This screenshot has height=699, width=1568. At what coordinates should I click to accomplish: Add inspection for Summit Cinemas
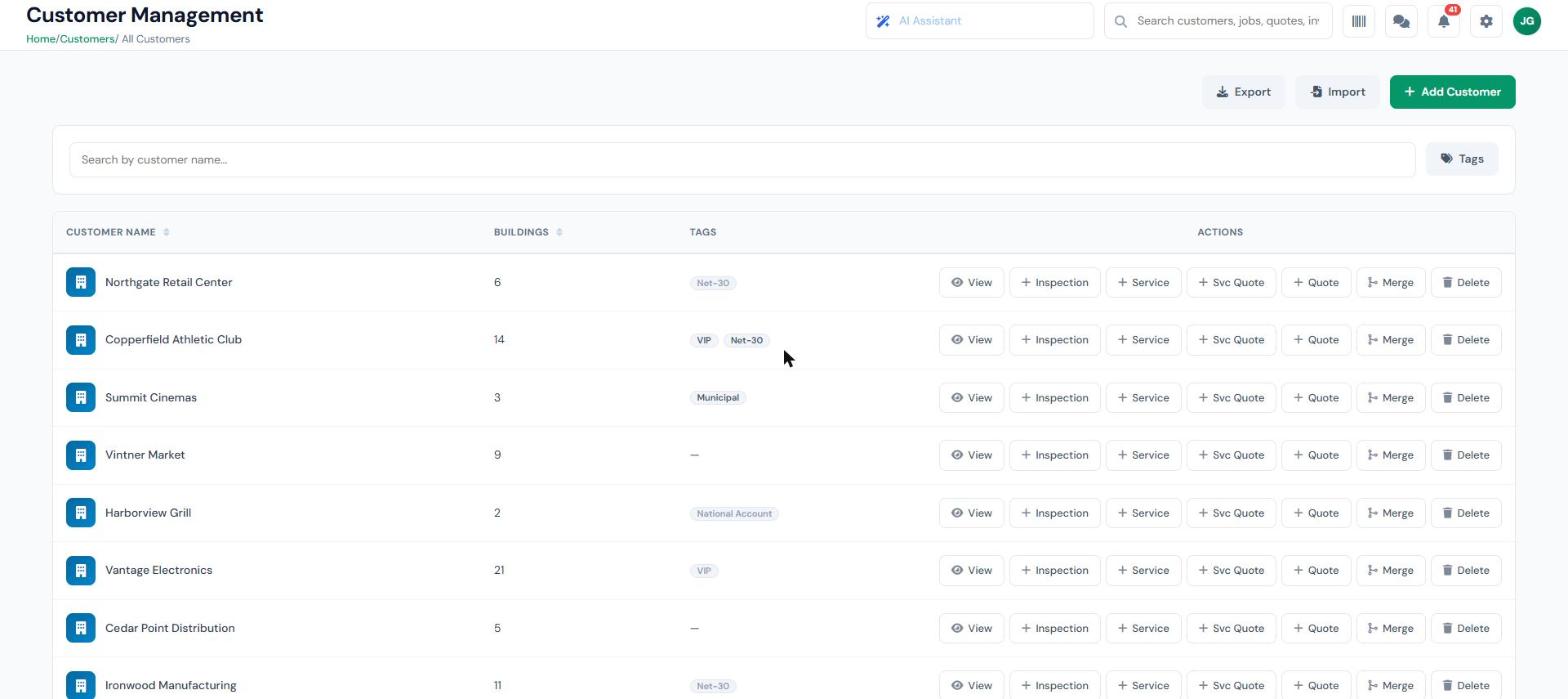click(1055, 398)
